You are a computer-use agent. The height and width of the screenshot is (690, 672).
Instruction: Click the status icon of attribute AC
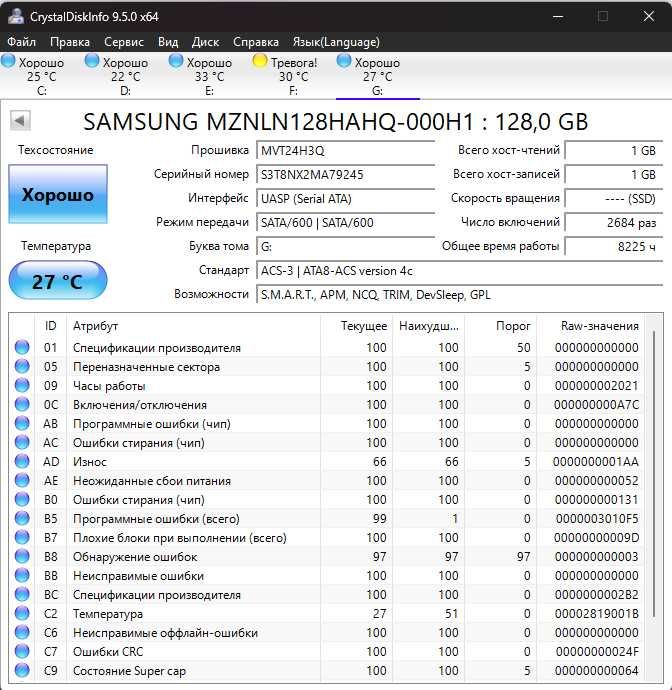click(22, 442)
